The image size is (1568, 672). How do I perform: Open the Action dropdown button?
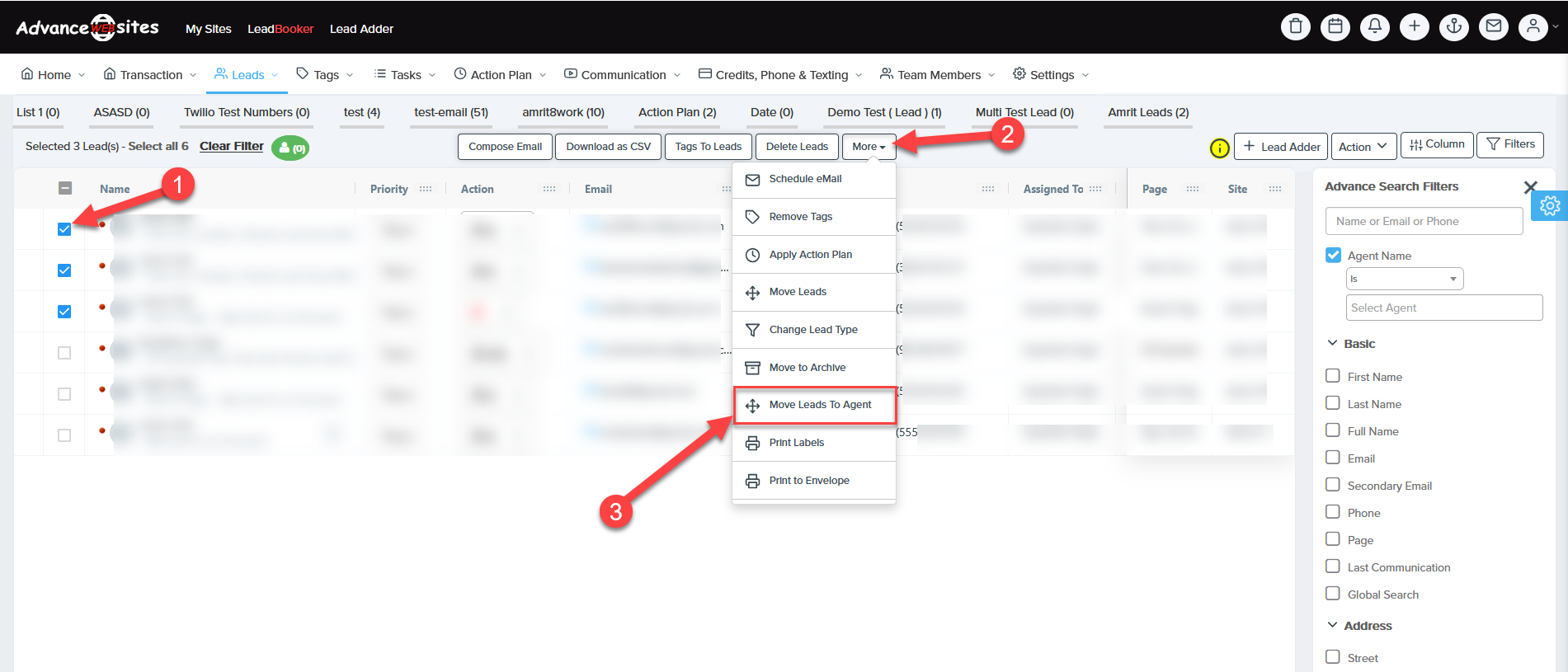pyautogui.click(x=1363, y=147)
